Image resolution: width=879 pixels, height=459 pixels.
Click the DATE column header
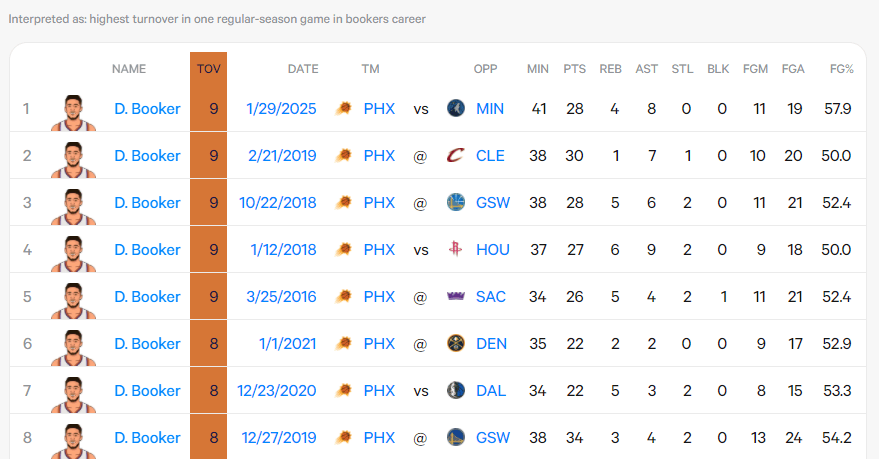tap(303, 69)
